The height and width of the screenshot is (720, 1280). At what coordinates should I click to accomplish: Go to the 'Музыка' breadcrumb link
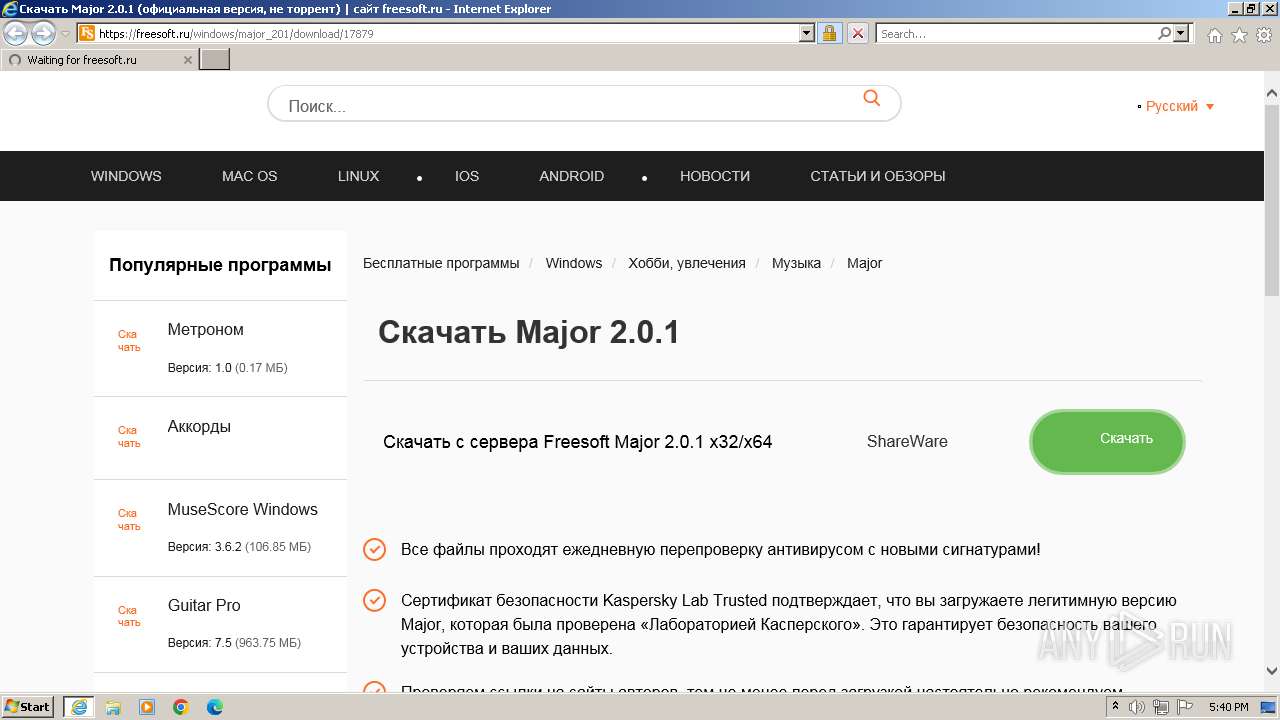tap(796, 263)
